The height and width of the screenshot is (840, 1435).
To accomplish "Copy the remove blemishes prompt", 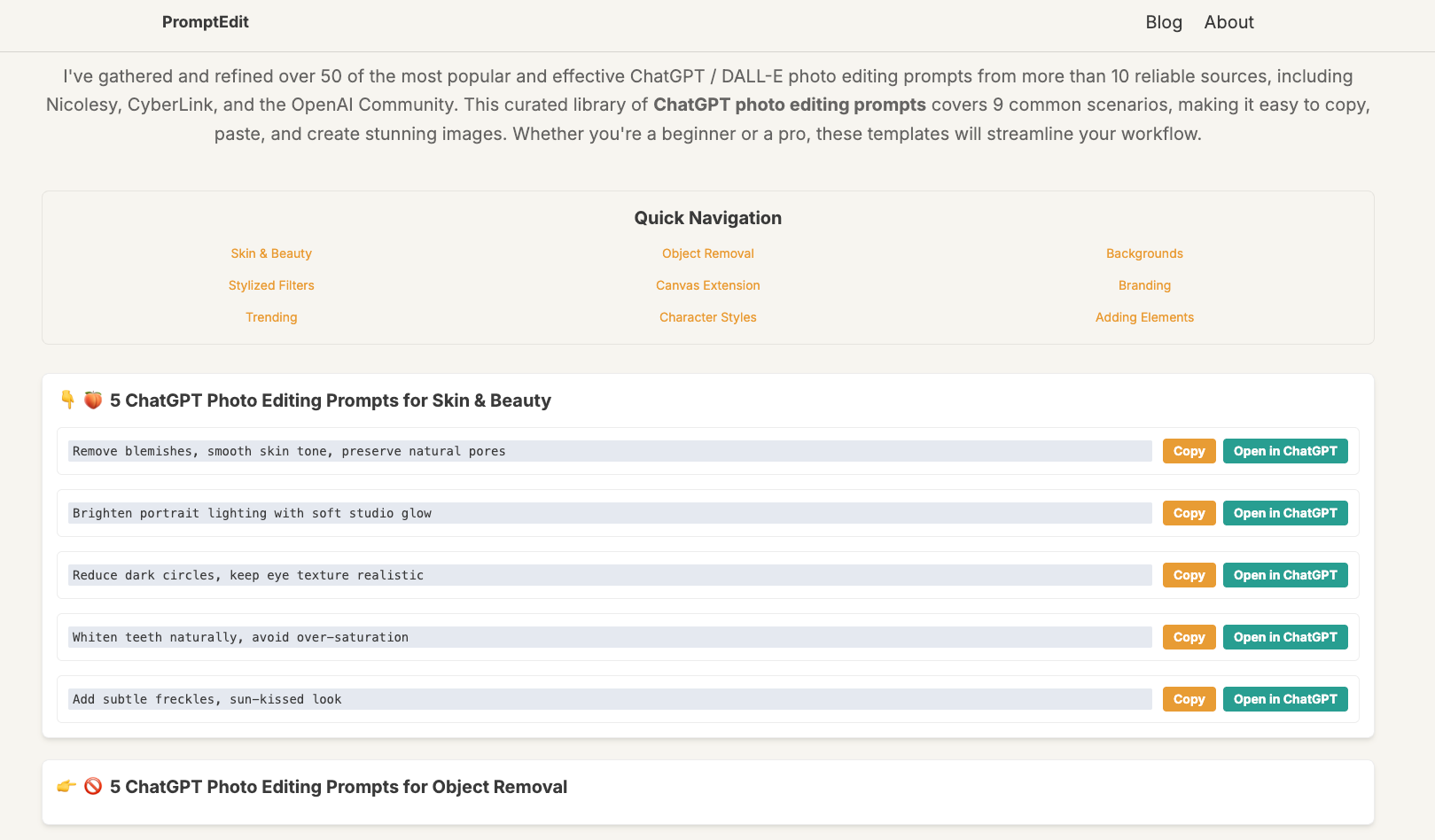I will [1189, 451].
